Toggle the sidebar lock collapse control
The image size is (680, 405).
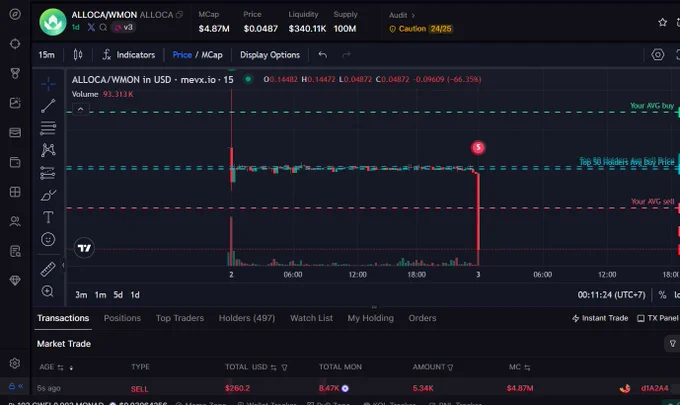[x=15, y=385]
